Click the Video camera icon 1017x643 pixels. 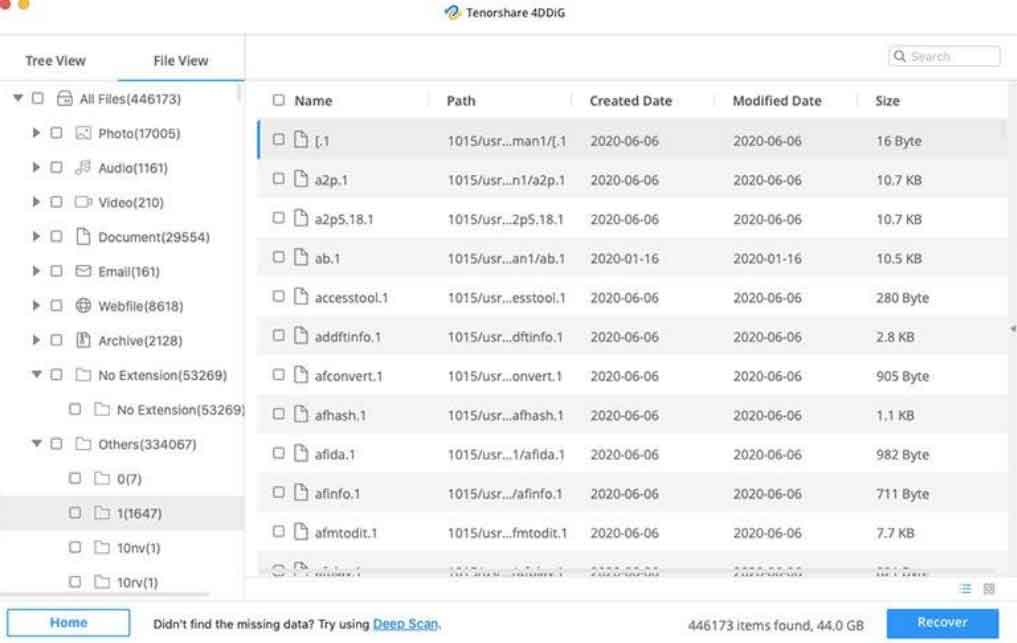pos(84,202)
